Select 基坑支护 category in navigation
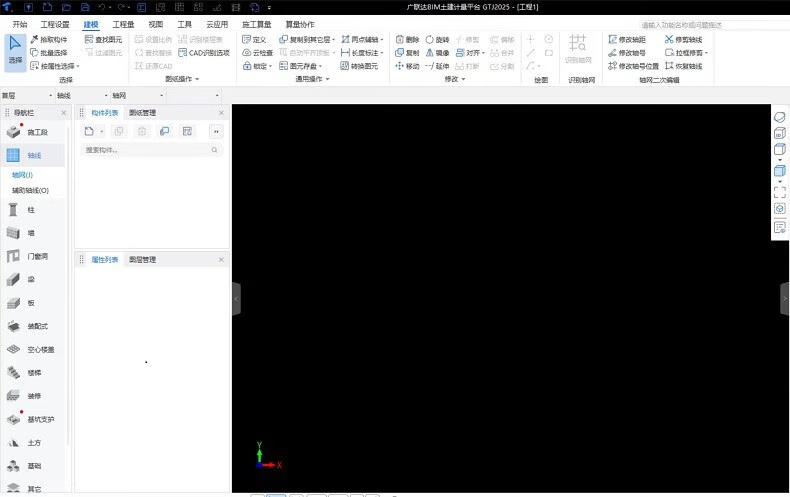The width and height of the screenshot is (790, 497). pos(34,419)
